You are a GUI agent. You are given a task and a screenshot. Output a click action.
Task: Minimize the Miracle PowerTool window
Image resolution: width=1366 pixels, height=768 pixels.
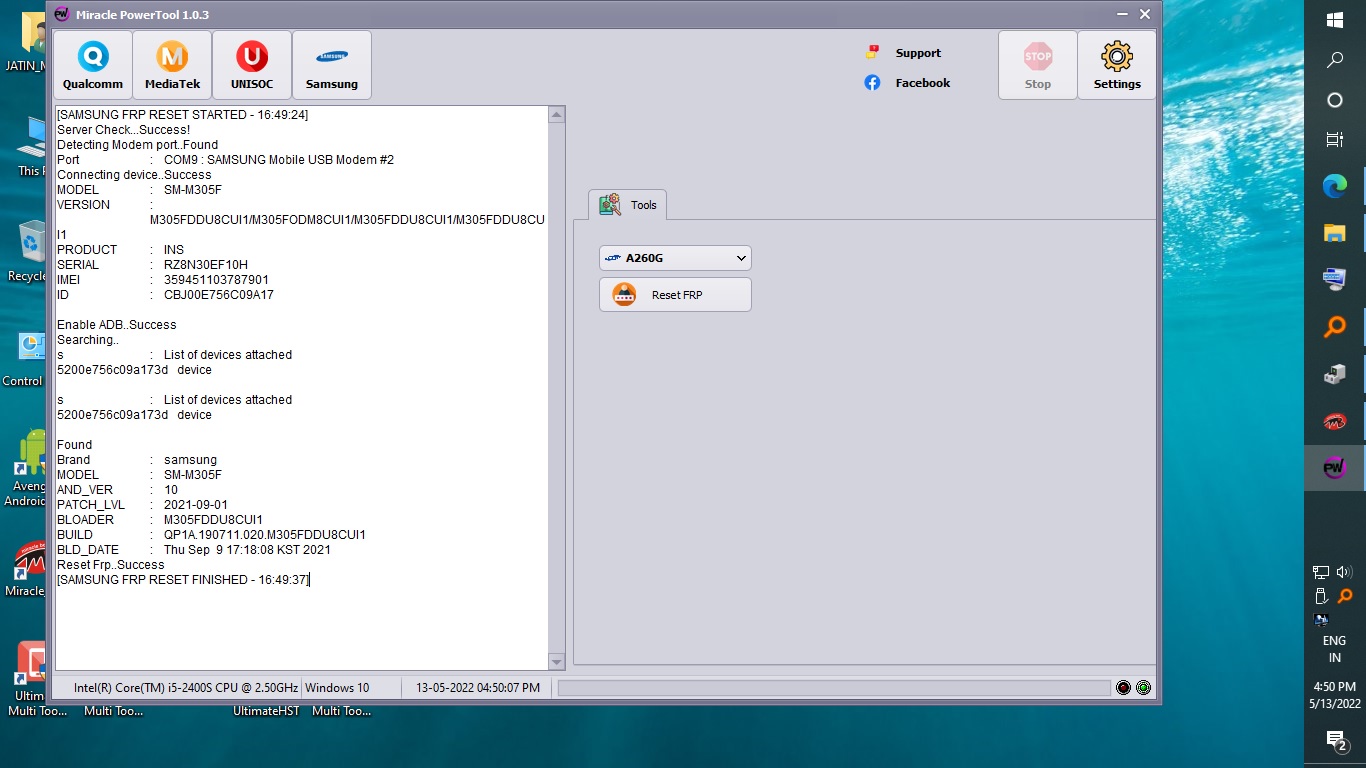tap(1120, 14)
